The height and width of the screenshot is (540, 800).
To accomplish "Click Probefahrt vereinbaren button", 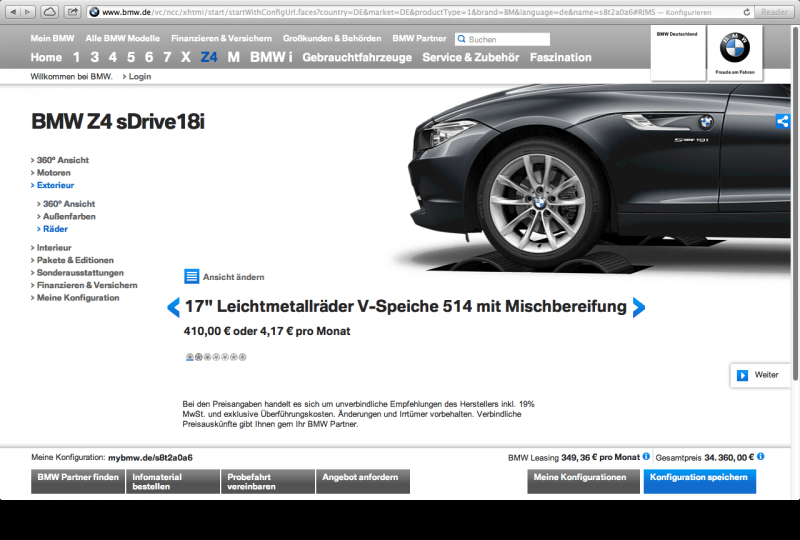I will 268,481.
